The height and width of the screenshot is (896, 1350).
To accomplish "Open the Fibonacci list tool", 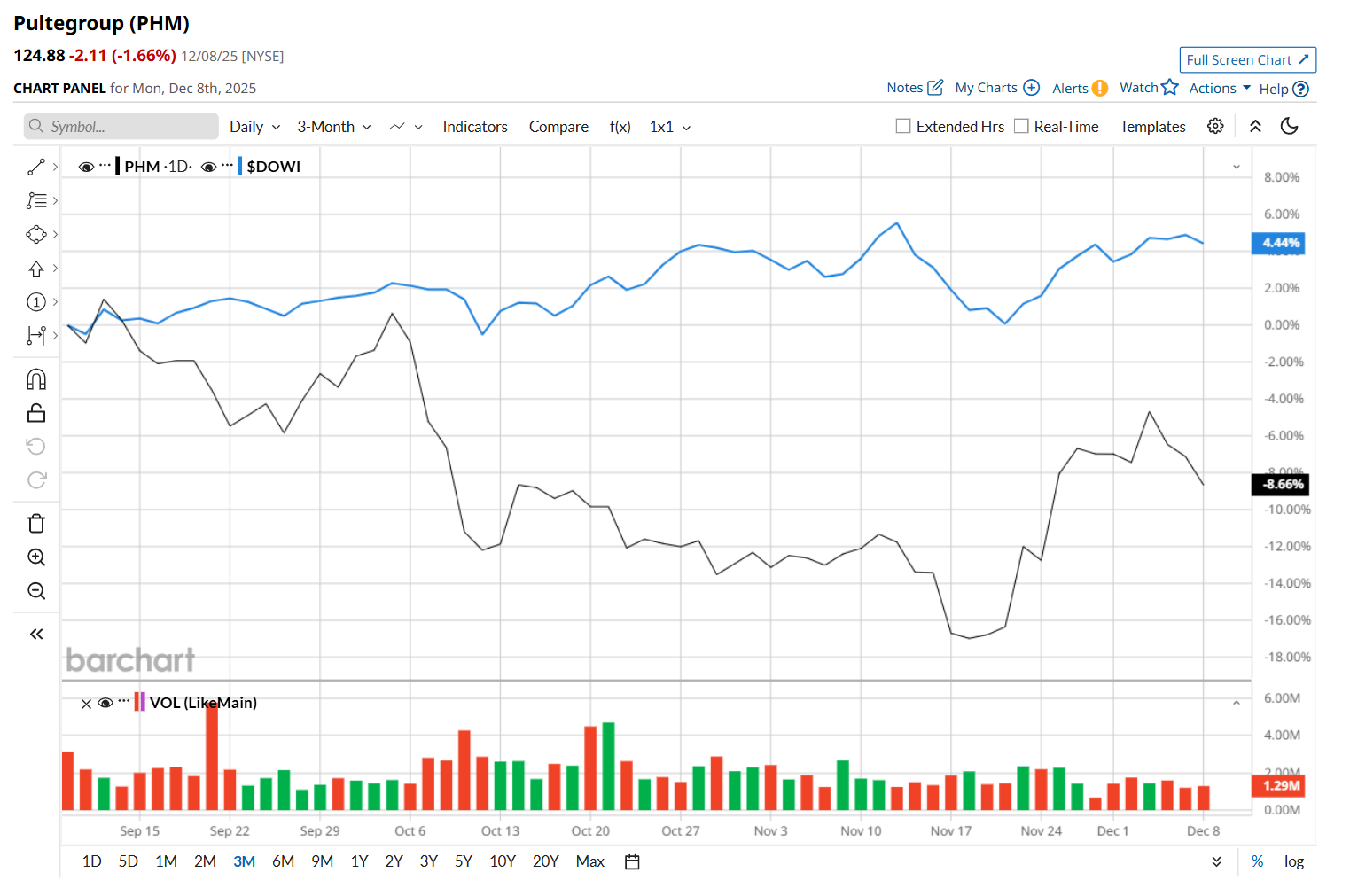I will point(36,200).
